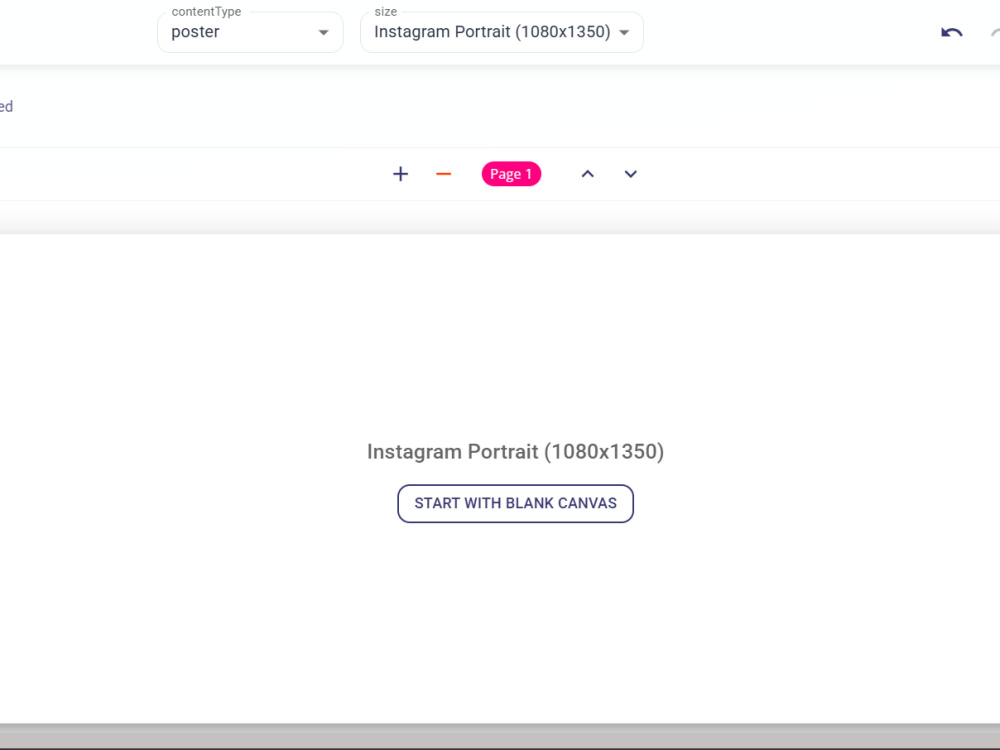Click the Instagram Portrait (1080x1350) canvas heading
Image resolution: width=1000 pixels, height=750 pixels.
tap(515, 452)
